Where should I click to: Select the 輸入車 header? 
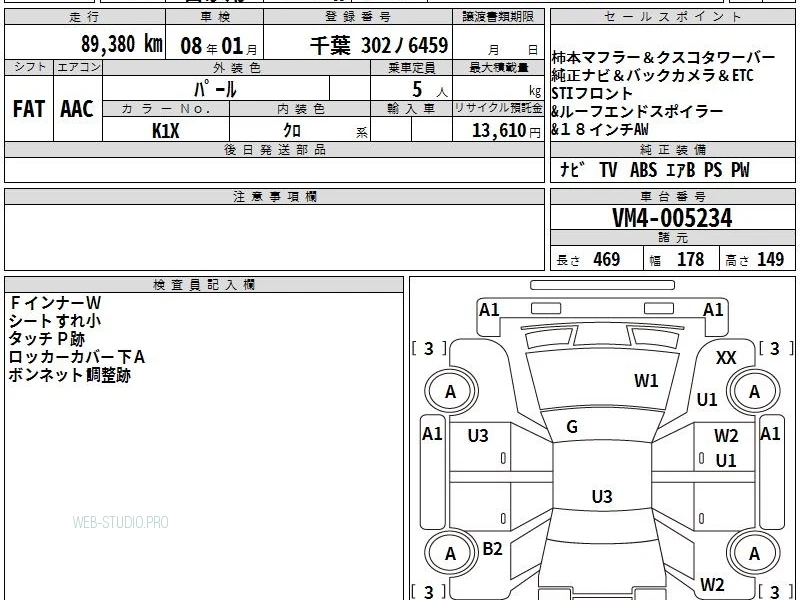tap(411, 109)
